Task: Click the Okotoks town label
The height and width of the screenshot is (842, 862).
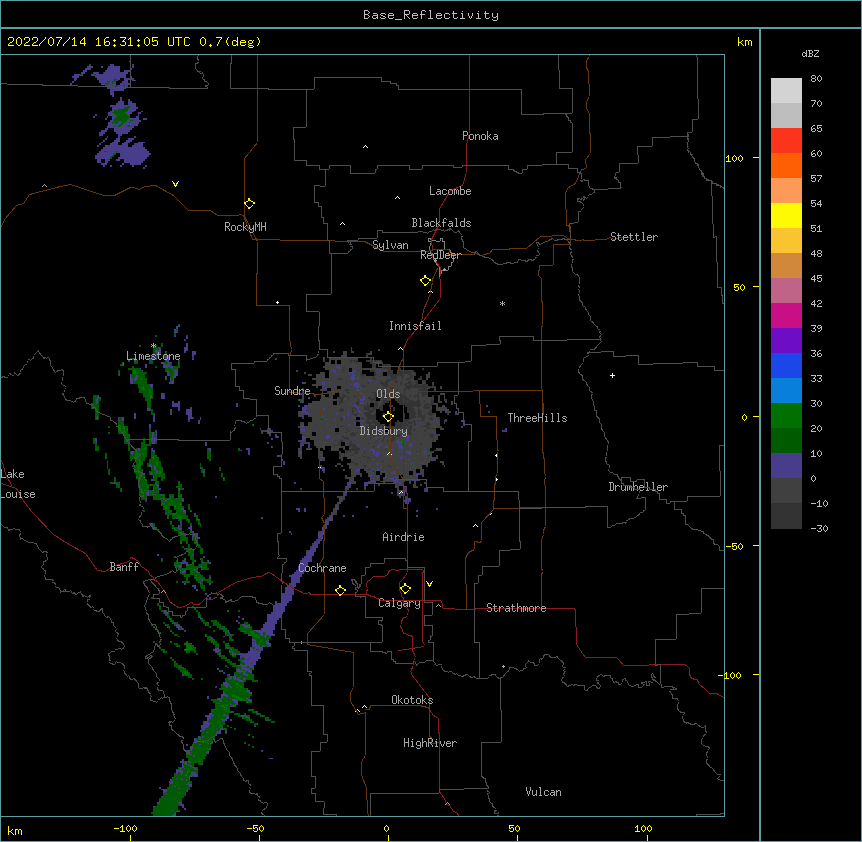Action: tap(412, 700)
